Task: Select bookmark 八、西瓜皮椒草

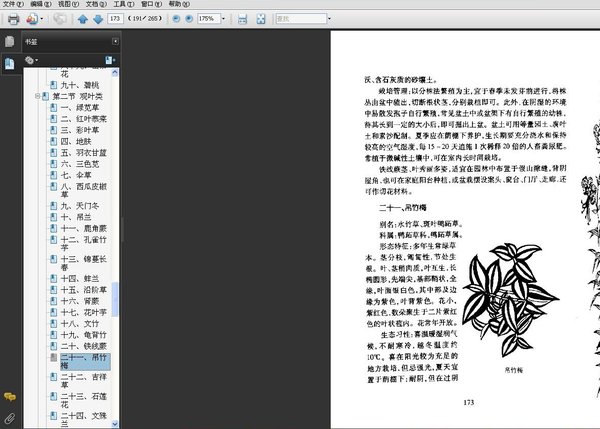Action: point(83,190)
